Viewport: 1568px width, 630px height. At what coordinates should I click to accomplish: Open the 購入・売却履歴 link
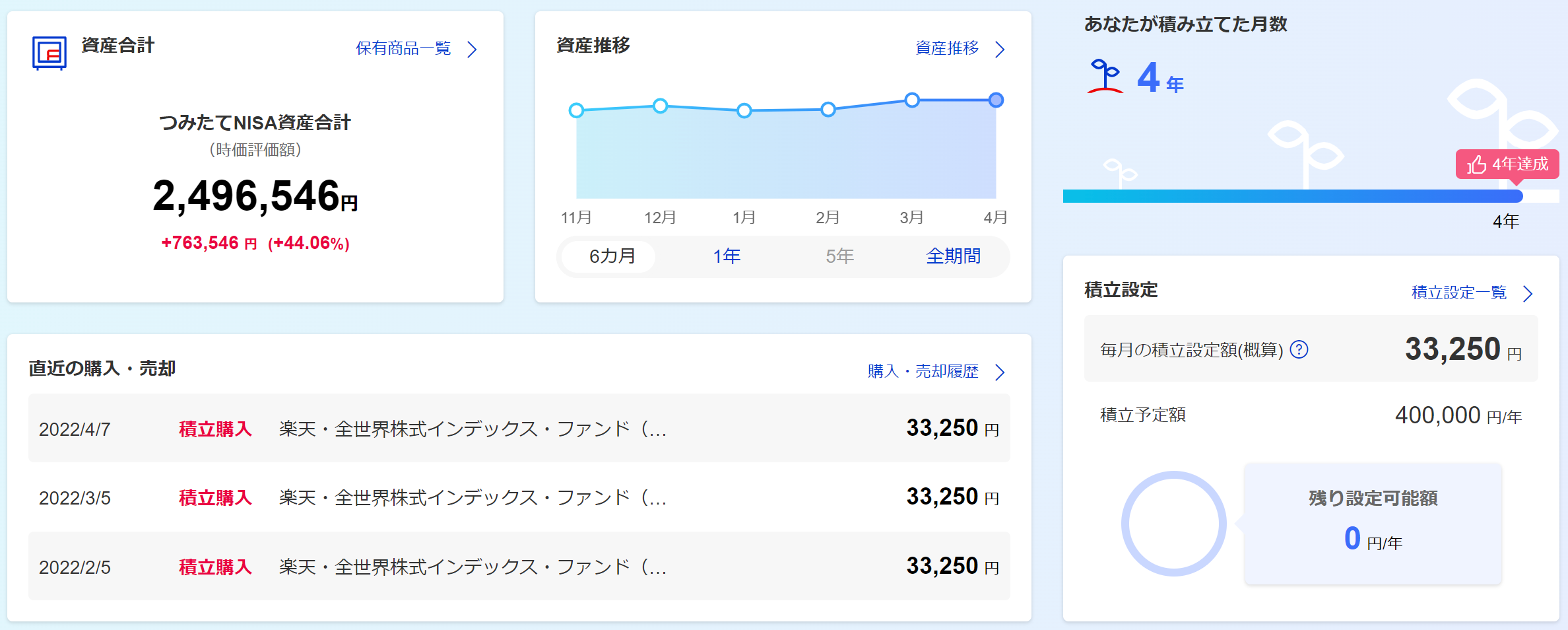[x=923, y=371]
